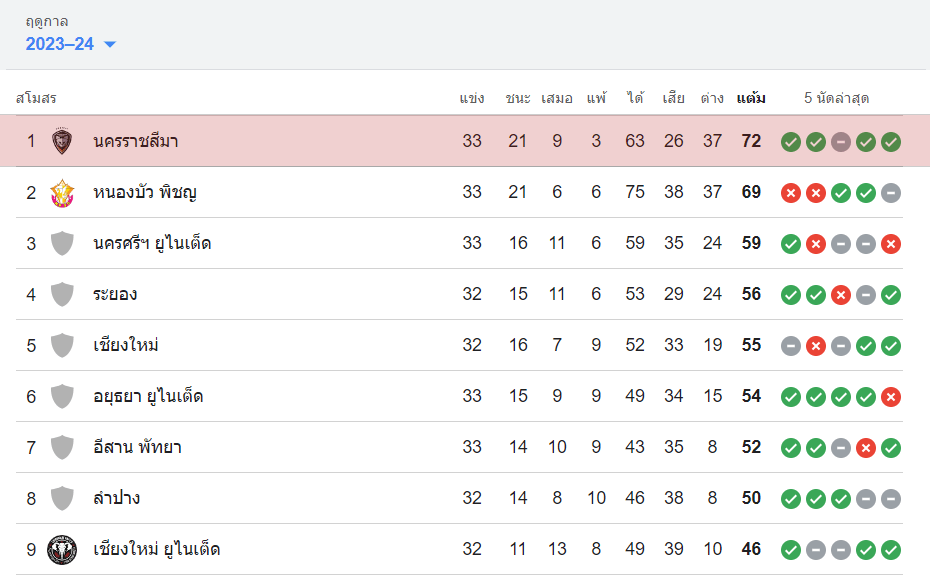Click the สโมสร club column header

pos(36,98)
